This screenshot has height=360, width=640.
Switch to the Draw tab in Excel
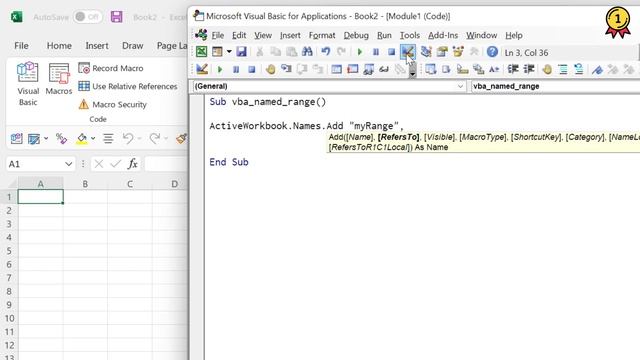tap(133, 46)
